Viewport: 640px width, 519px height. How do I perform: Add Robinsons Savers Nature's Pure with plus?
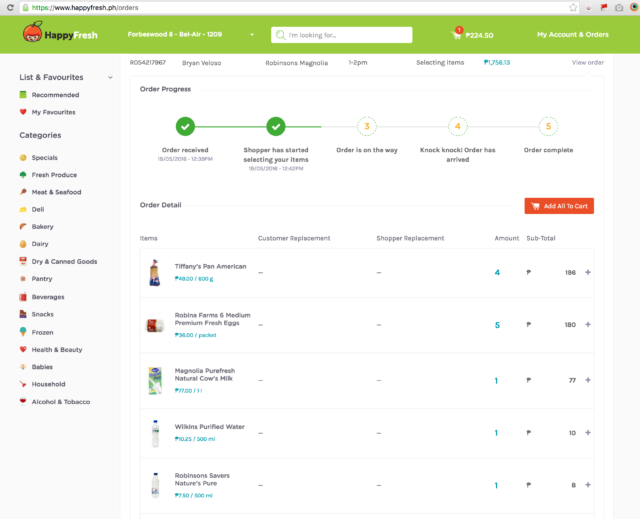(x=588, y=485)
